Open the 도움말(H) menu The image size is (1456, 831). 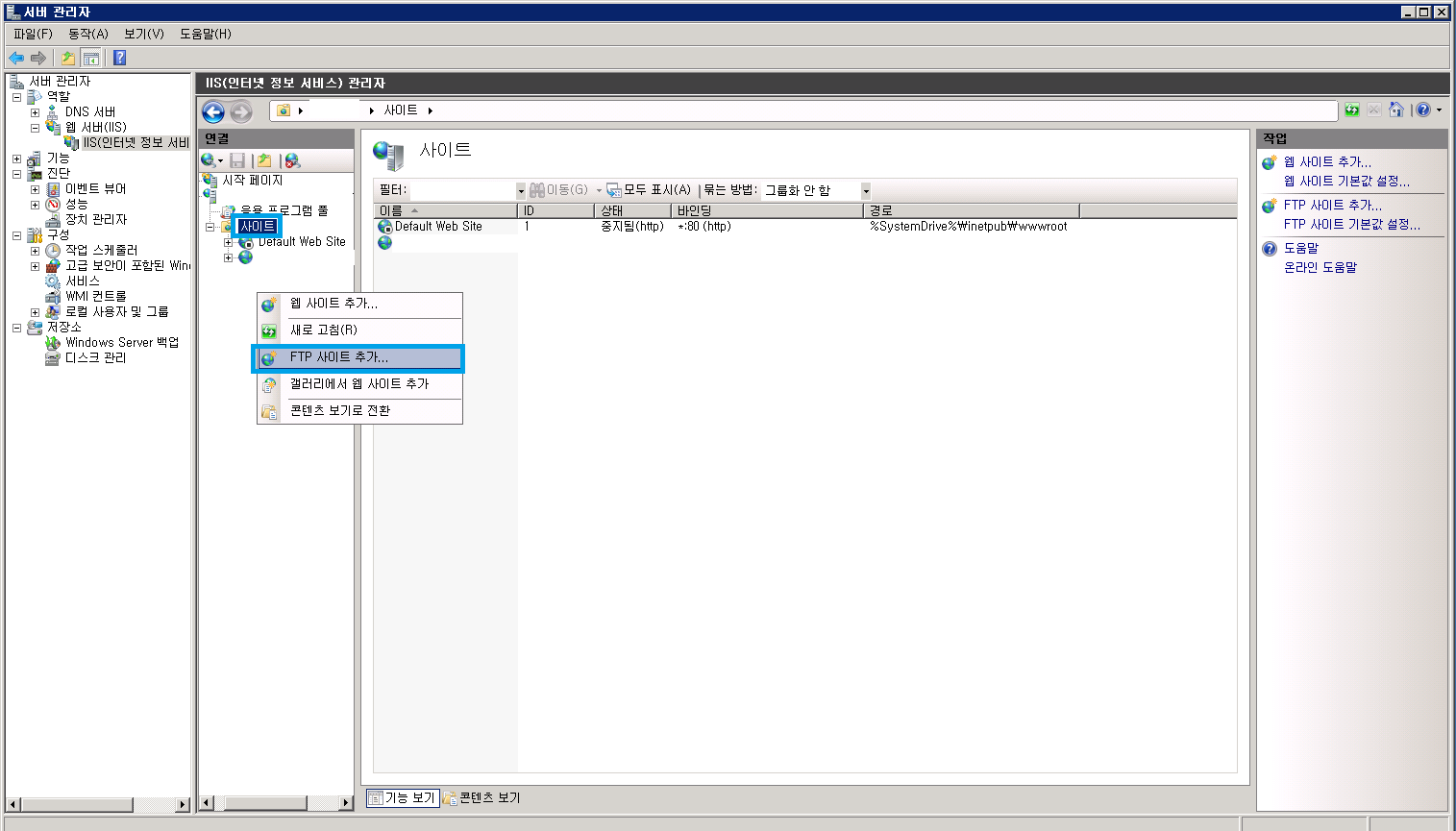pyautogui.click(x=206, y=34)
